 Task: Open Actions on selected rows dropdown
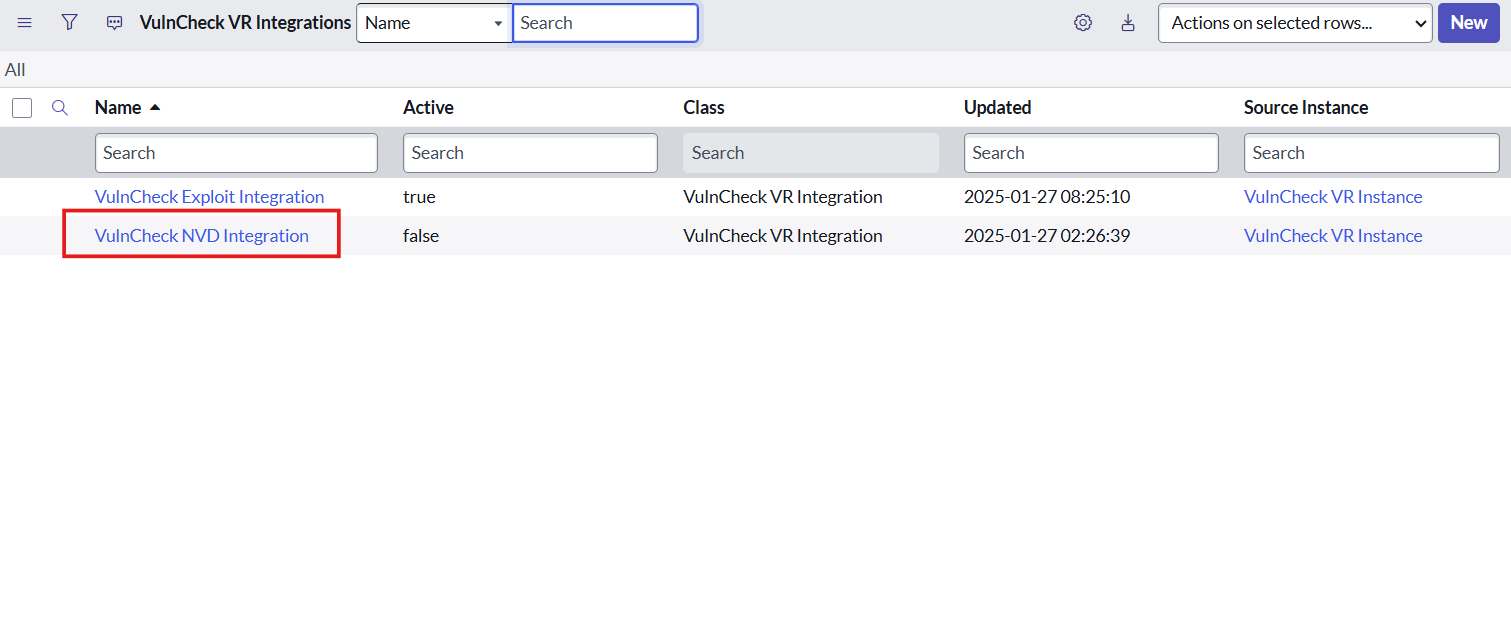(x=1295, y=23)
